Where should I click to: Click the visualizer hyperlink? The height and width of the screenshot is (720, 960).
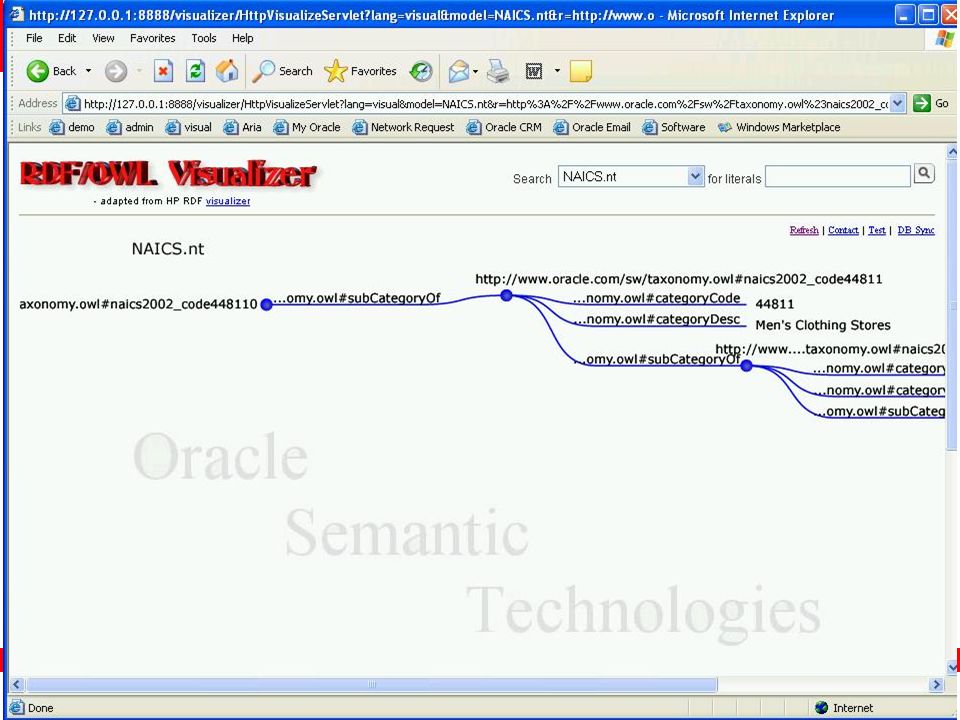click(228, 201)
